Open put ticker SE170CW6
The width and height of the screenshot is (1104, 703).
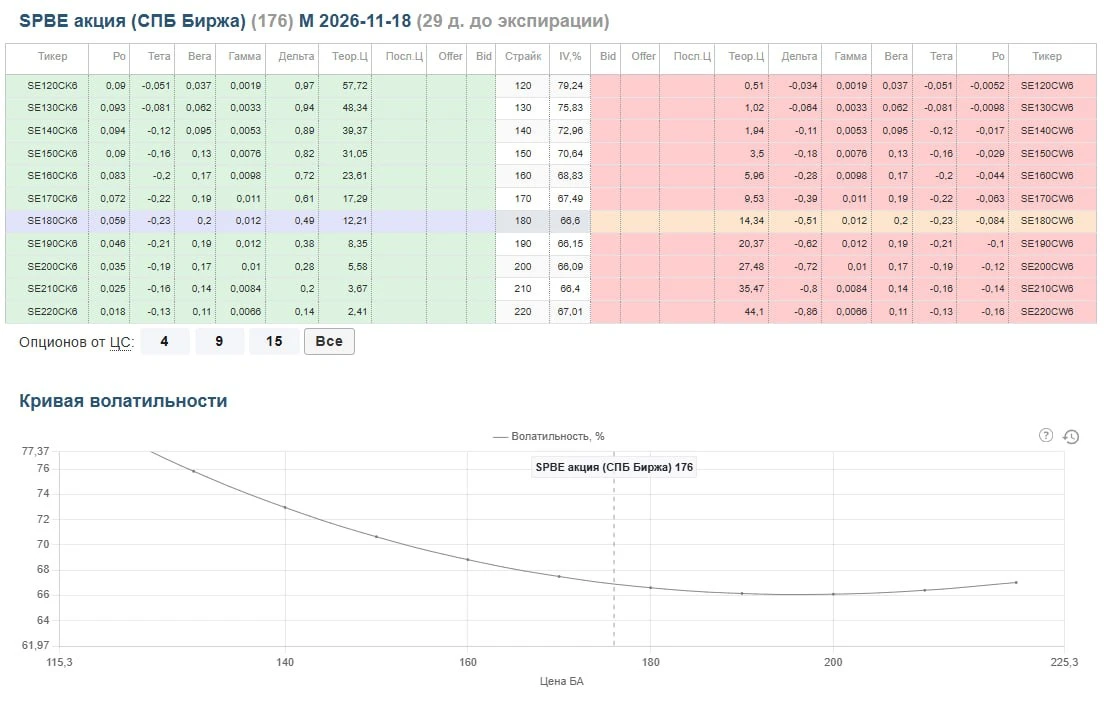(x=1047, y=198)
